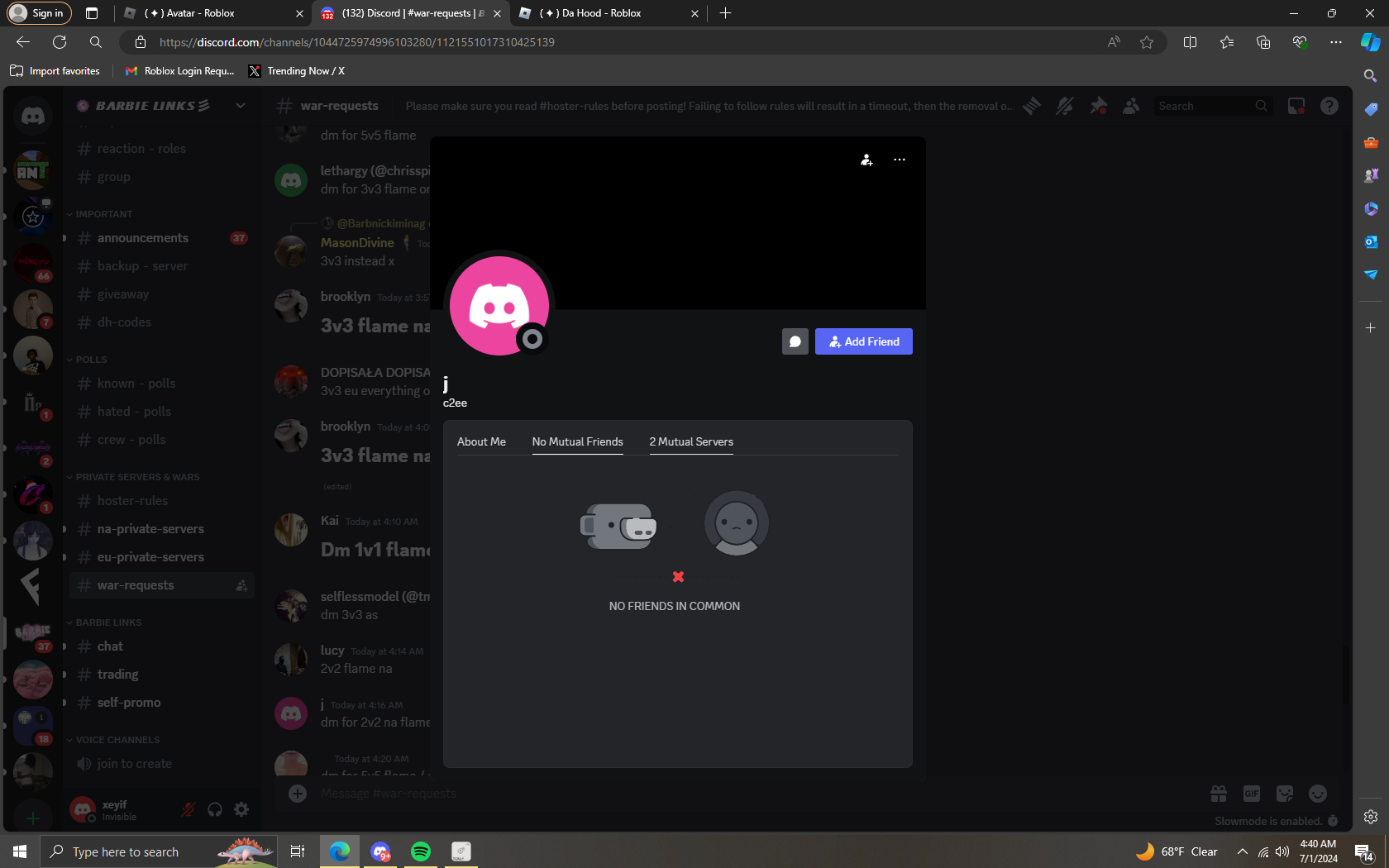Open the self-promo channel
Image resolution: width=1389 pixels, height=868 pixels.
[x=161, y=703]
